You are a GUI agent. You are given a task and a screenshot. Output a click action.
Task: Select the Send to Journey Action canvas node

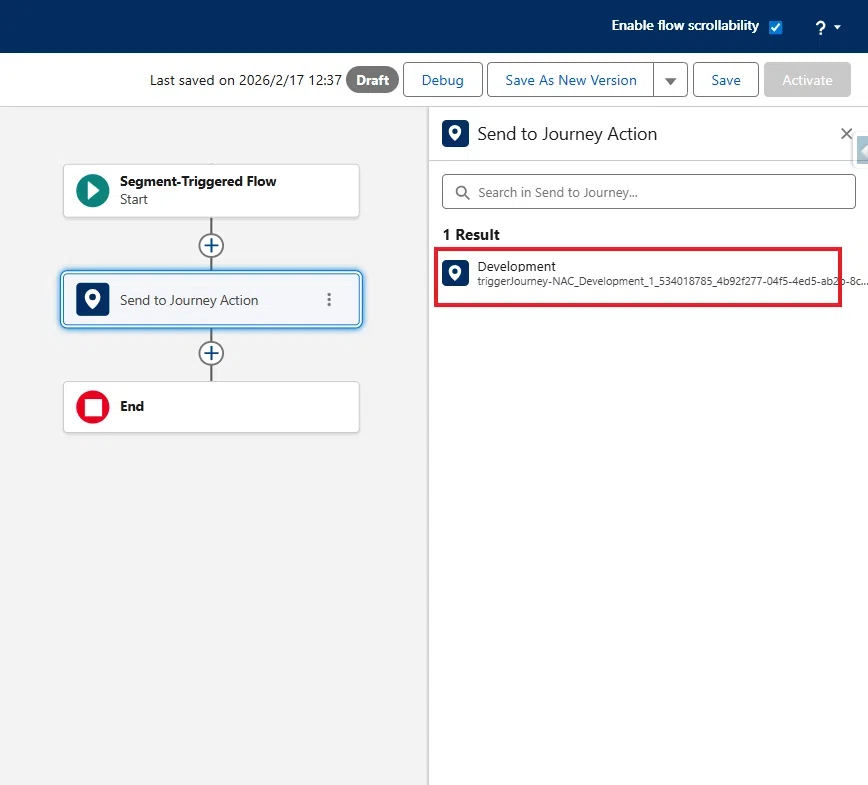211,299
